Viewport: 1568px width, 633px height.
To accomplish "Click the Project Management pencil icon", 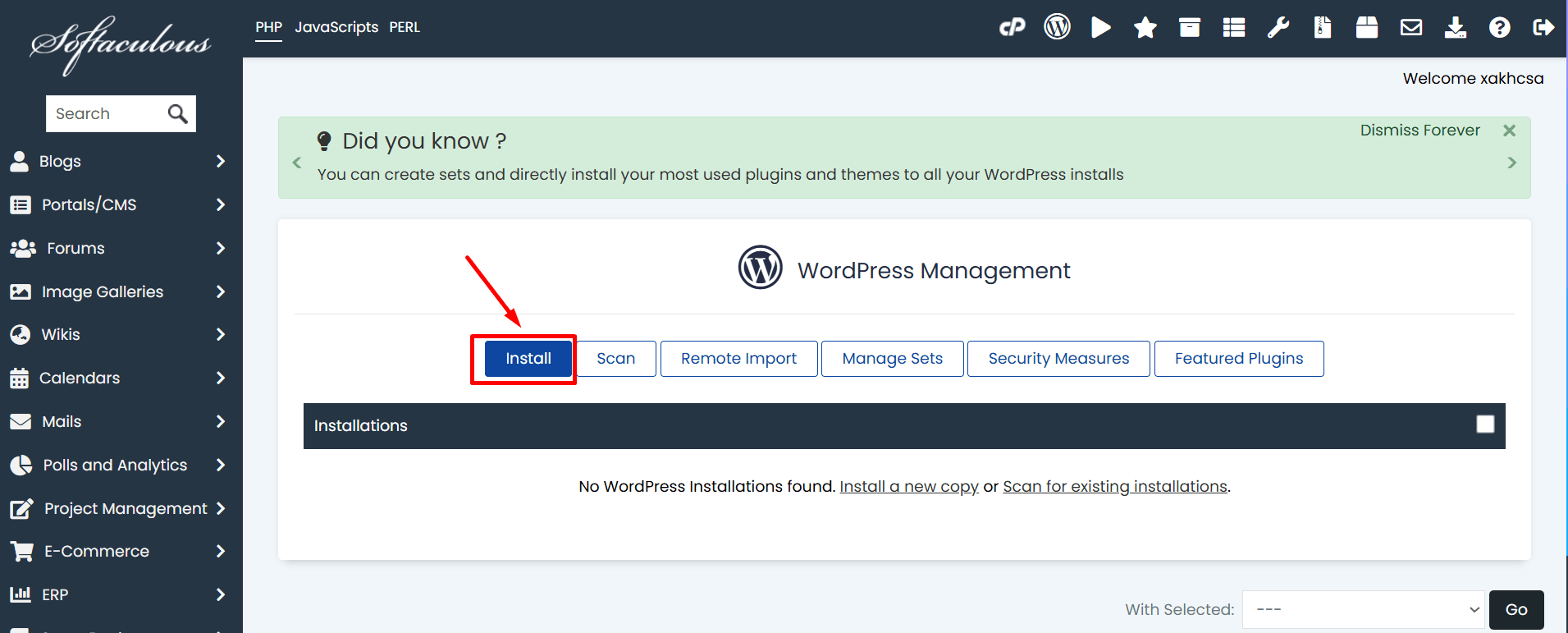I will (x=22, y=508).
